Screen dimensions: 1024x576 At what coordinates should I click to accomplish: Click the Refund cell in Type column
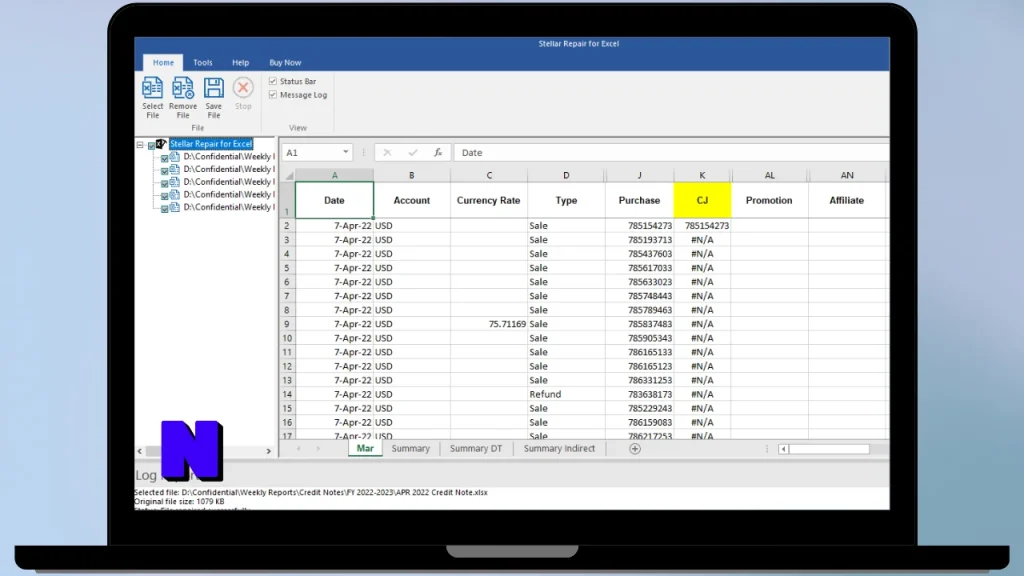[x=566, y=394]
